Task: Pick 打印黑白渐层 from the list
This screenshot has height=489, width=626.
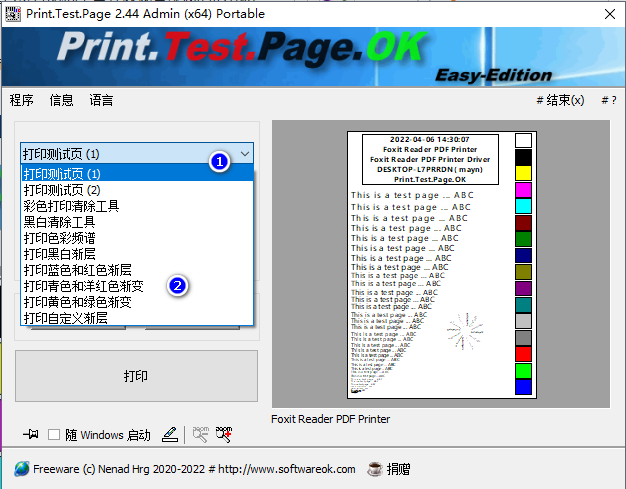Action: coord(137,254)
